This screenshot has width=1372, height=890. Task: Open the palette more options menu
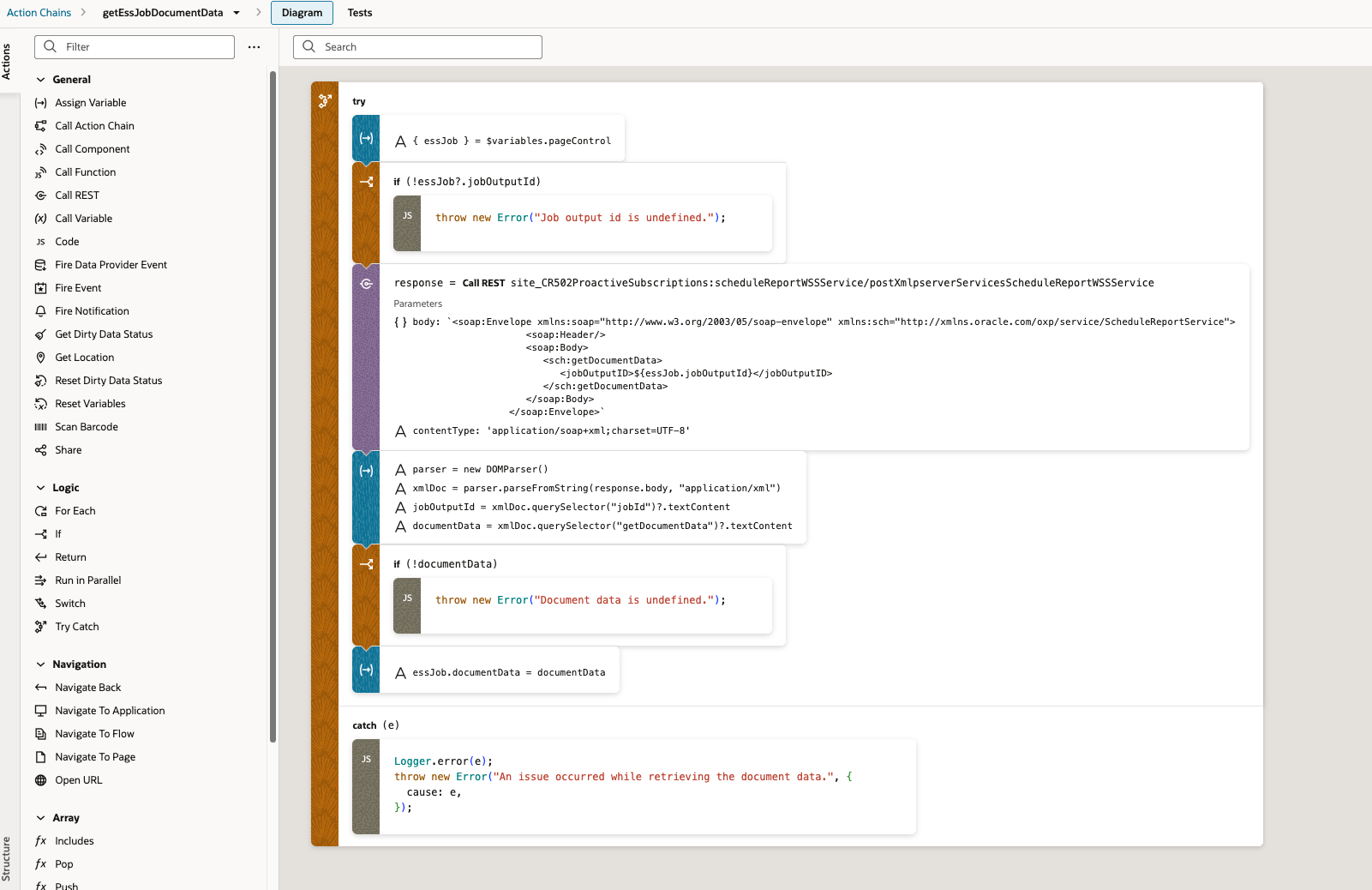(254, 47)
